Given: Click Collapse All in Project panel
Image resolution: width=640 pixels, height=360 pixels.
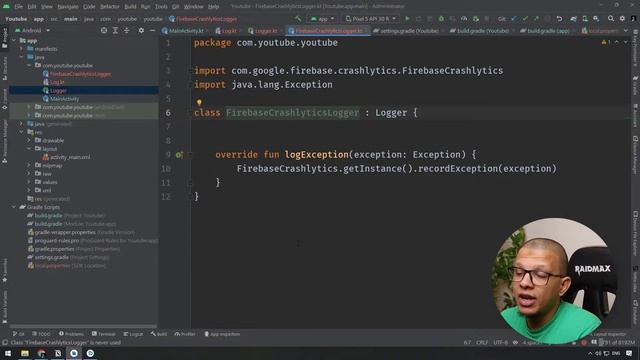Looking at the screenshot, I should (127, 30).
